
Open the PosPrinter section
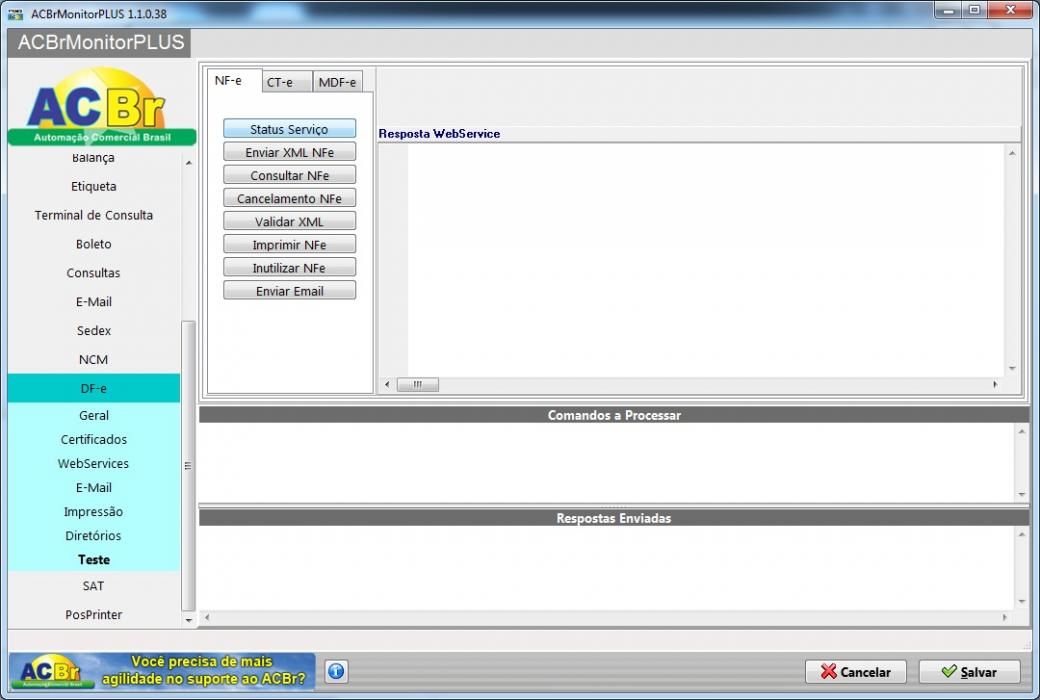(x=94, y=614)
